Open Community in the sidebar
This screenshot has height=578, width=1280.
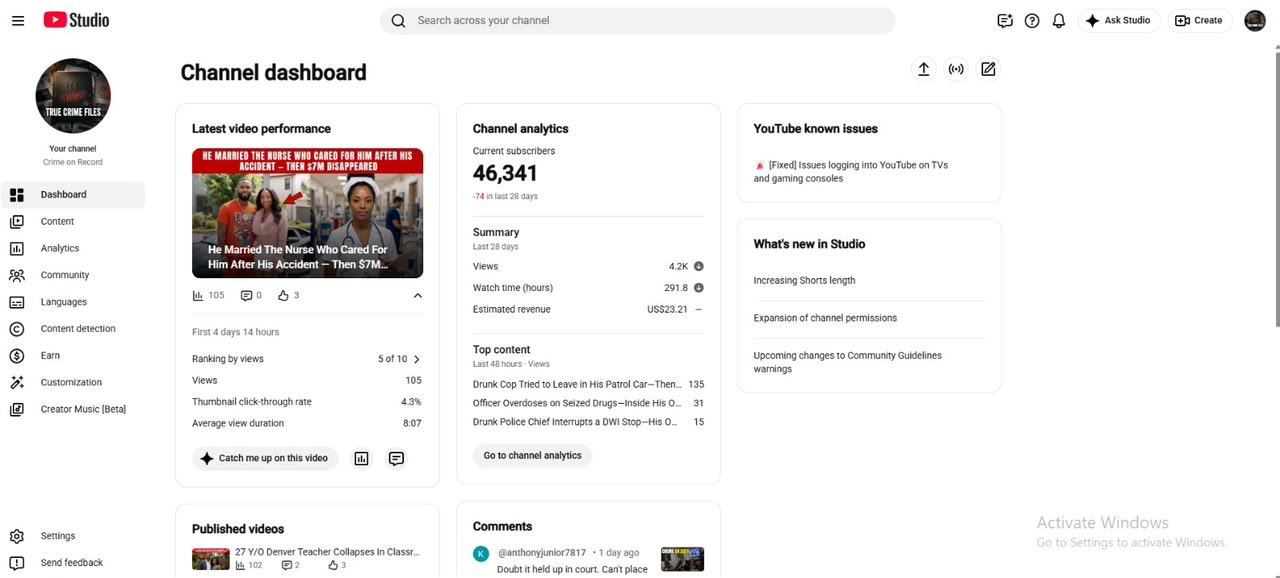(73, 275)
